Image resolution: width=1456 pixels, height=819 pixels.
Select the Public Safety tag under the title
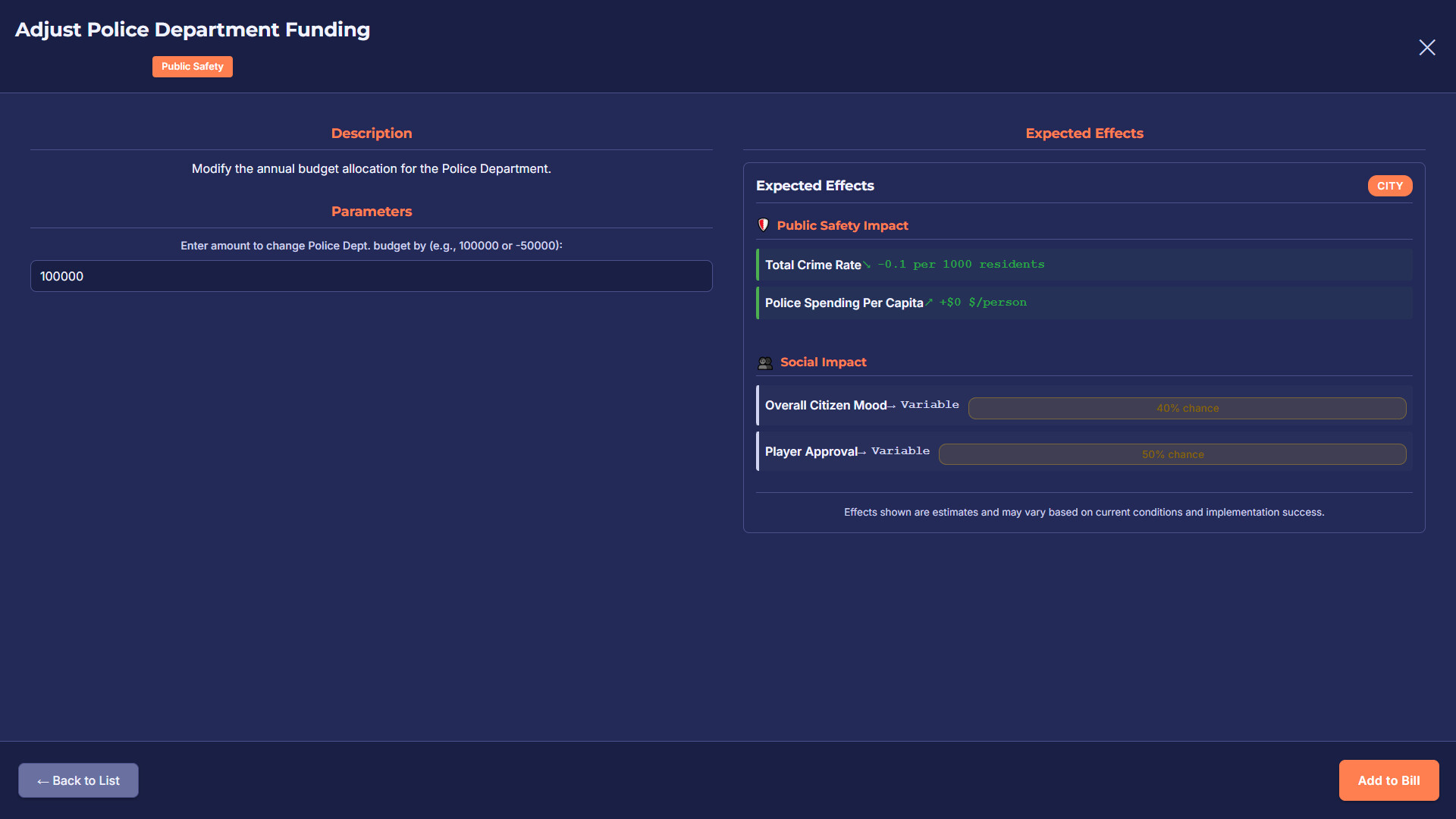click(192, 67)
